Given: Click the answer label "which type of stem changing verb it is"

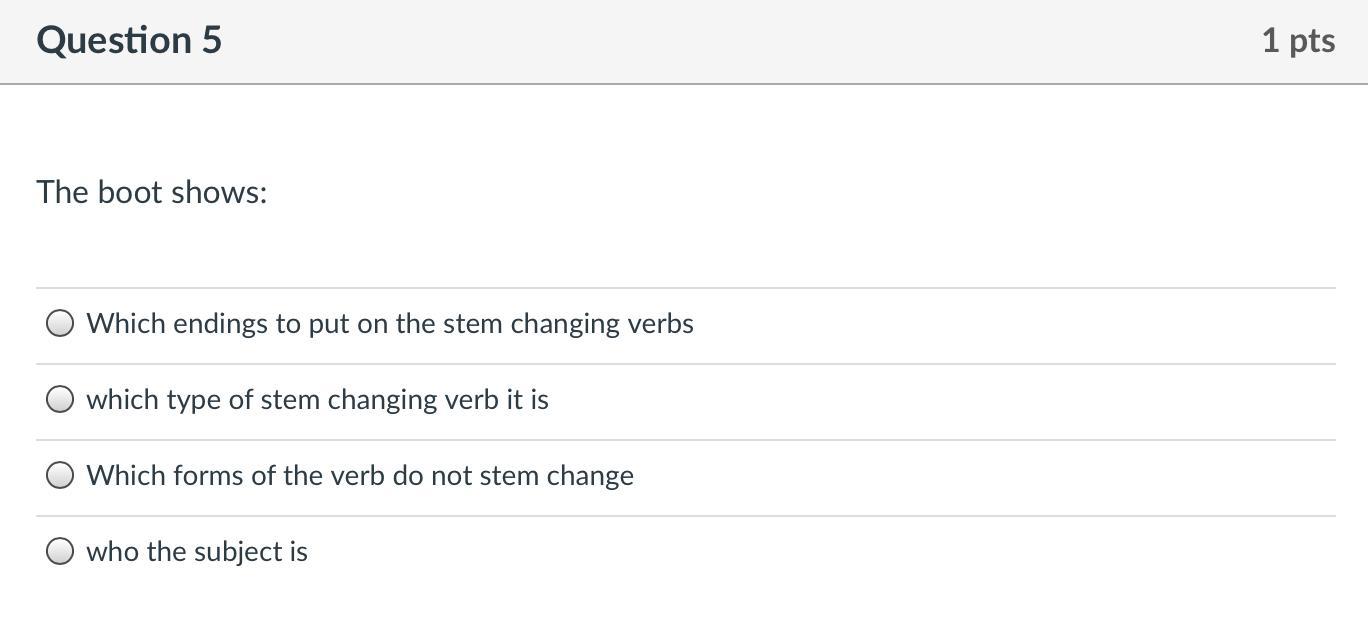Looking at the screenshot, I should (x=317, y=400).
